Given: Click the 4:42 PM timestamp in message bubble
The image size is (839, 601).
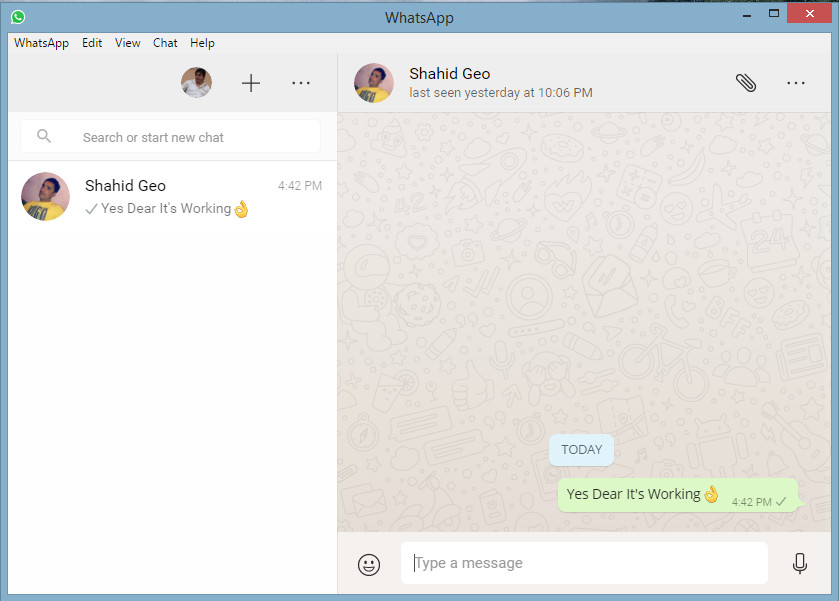Looking at the screenshot, I should click(x=752, y=502).
